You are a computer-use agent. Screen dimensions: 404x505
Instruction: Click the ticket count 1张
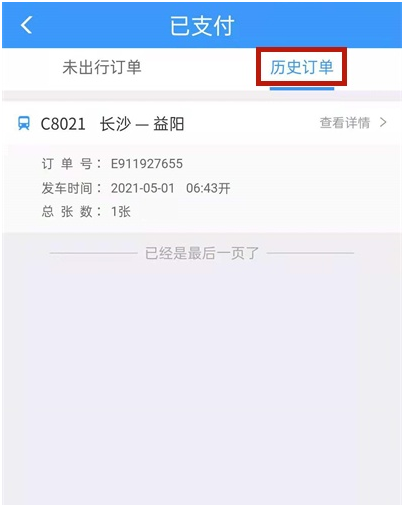pos(121,212)
